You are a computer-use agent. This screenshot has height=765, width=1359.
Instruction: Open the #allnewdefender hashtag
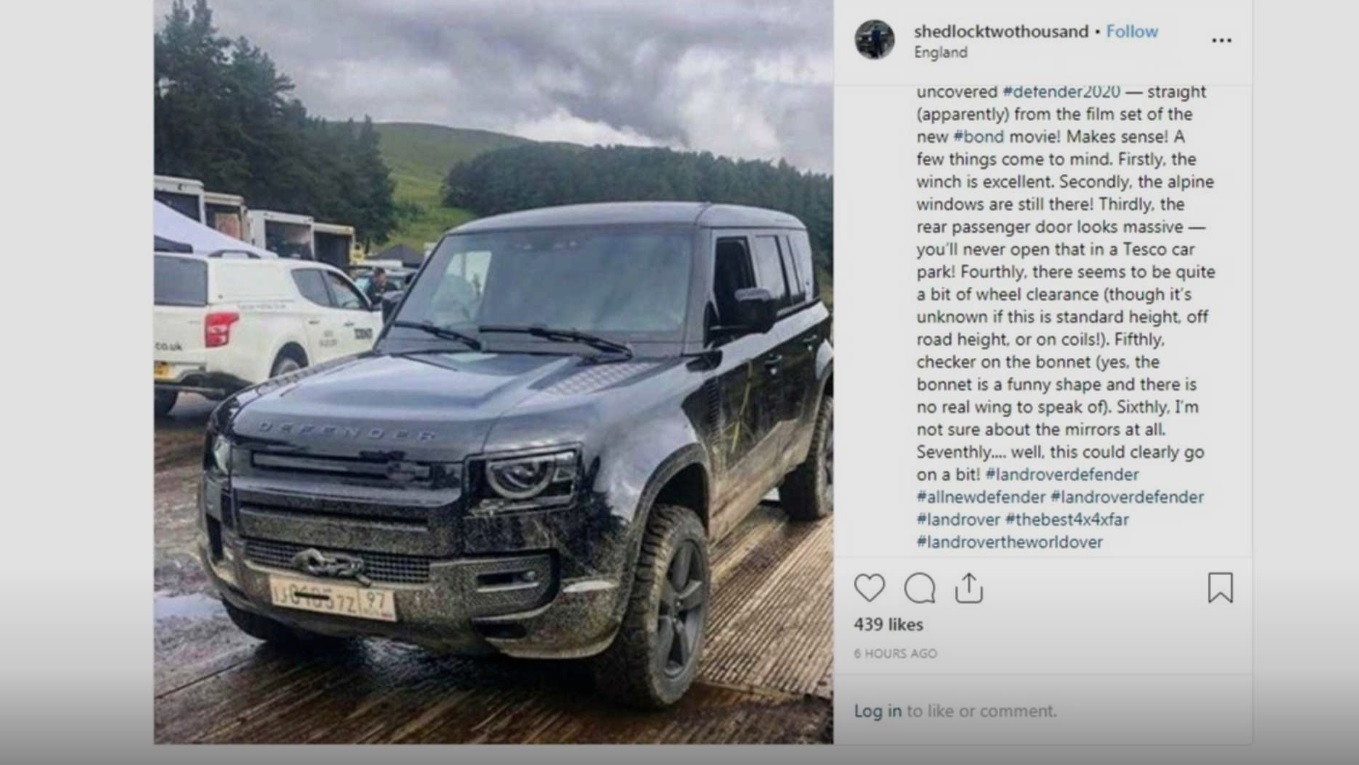(x=981, y=497)
